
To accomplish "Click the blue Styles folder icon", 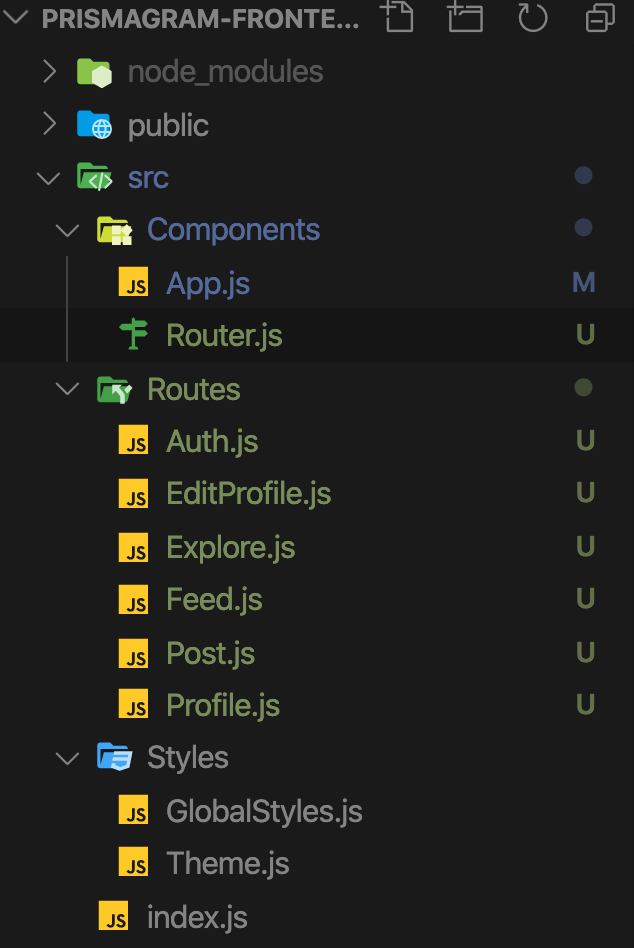I will [114, 756].
